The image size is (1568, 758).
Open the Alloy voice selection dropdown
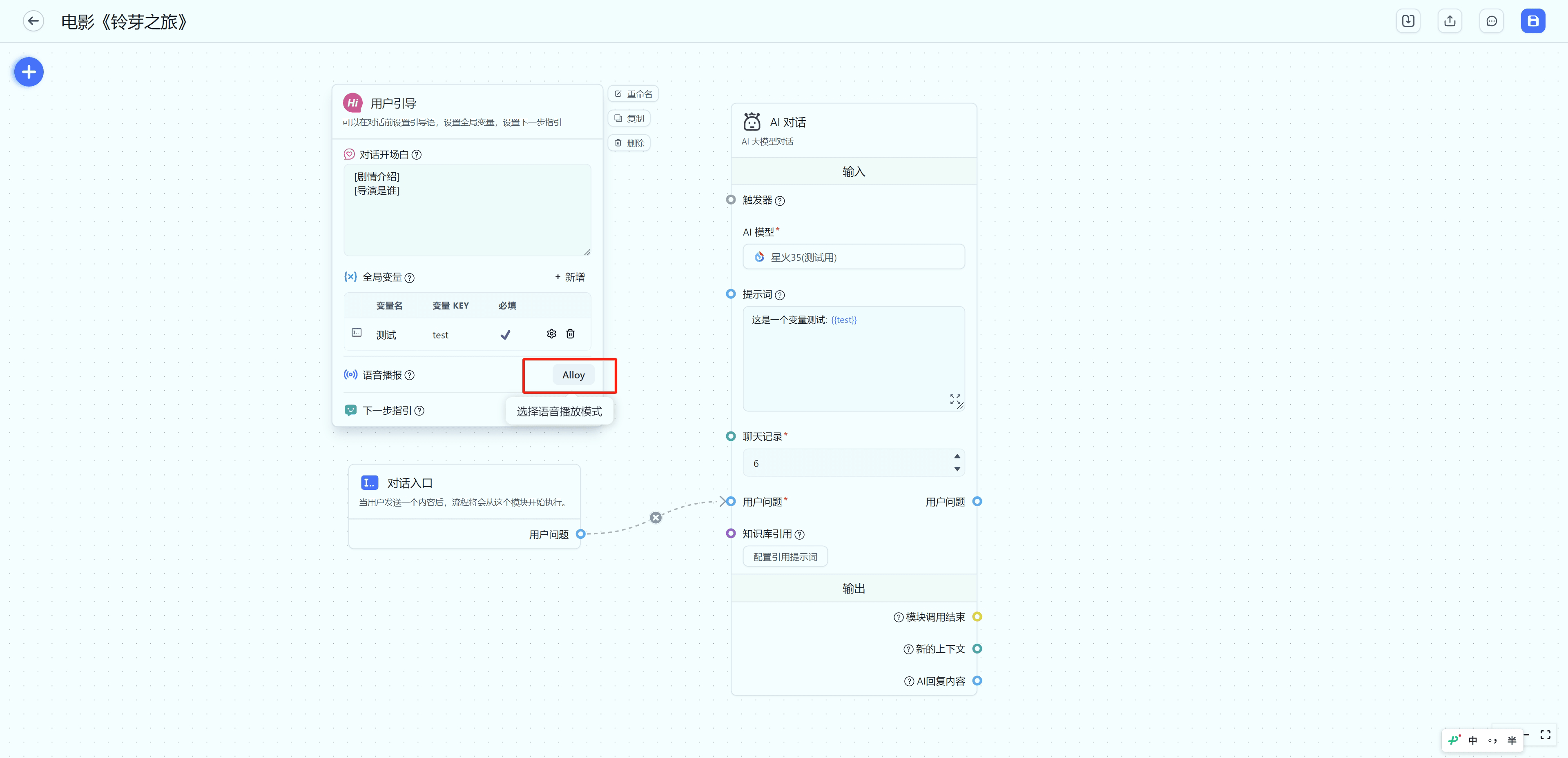(573, 375)
